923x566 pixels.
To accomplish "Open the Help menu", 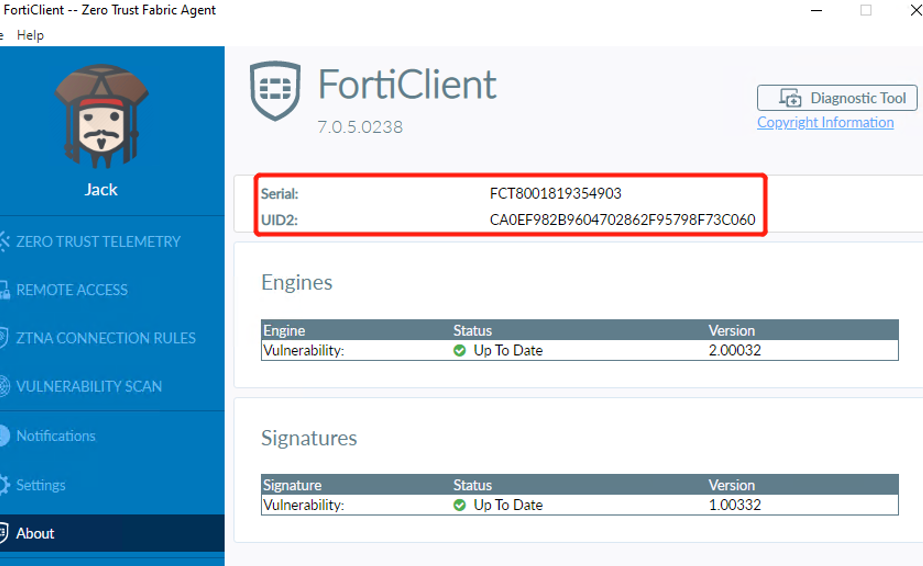I will 31,35.
